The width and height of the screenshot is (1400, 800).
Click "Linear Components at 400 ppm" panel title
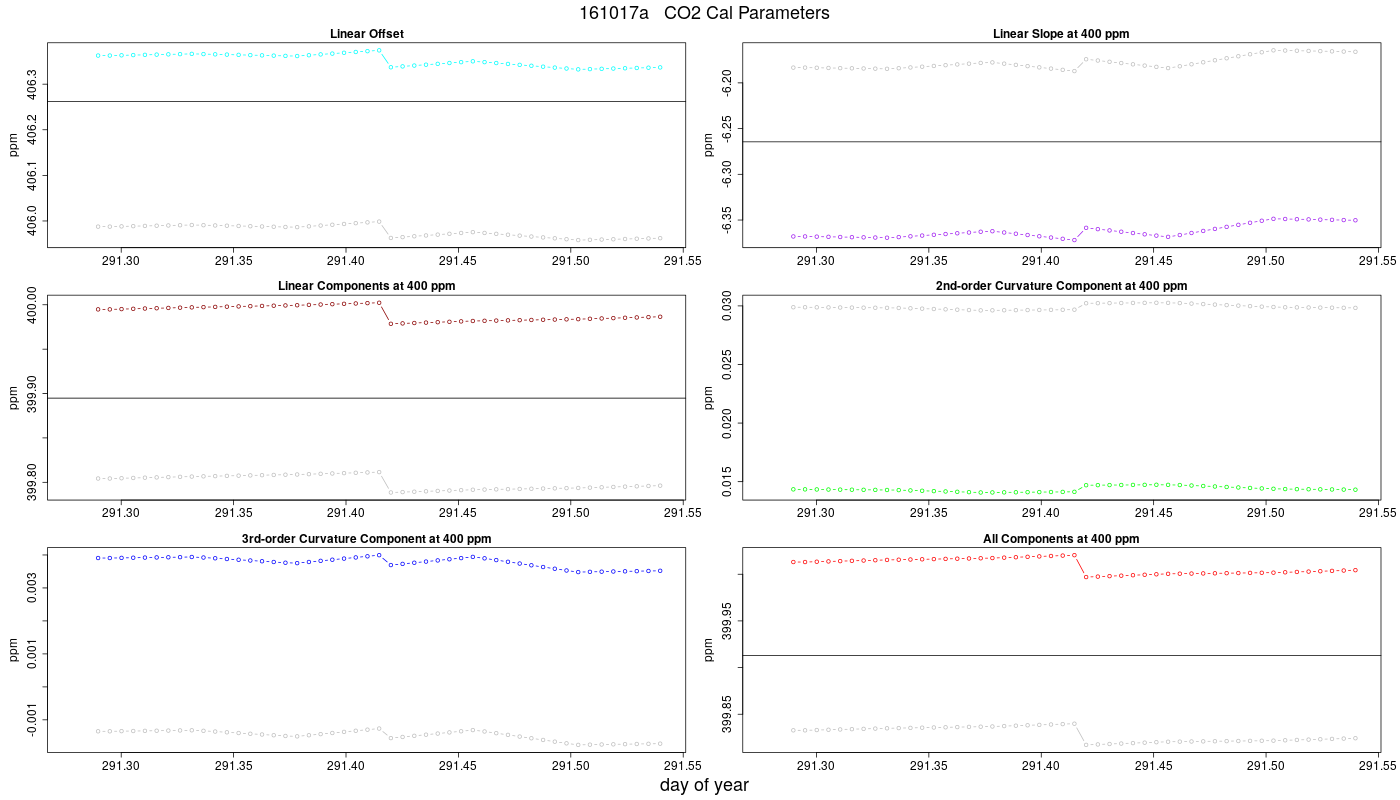pos(366,286)
